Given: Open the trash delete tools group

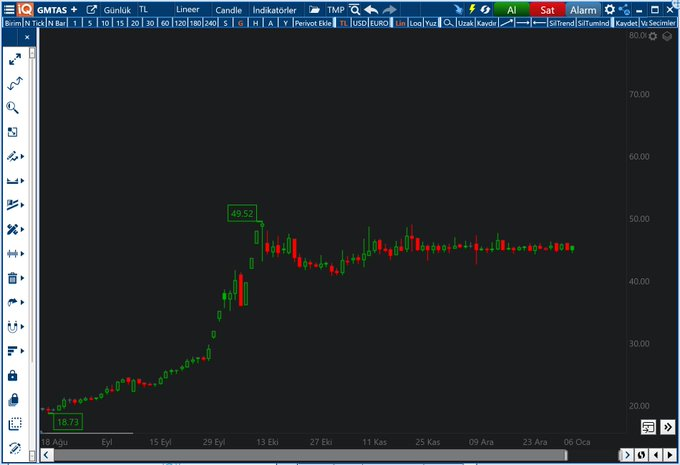Looking at the screenshot, I should [15, 278].
